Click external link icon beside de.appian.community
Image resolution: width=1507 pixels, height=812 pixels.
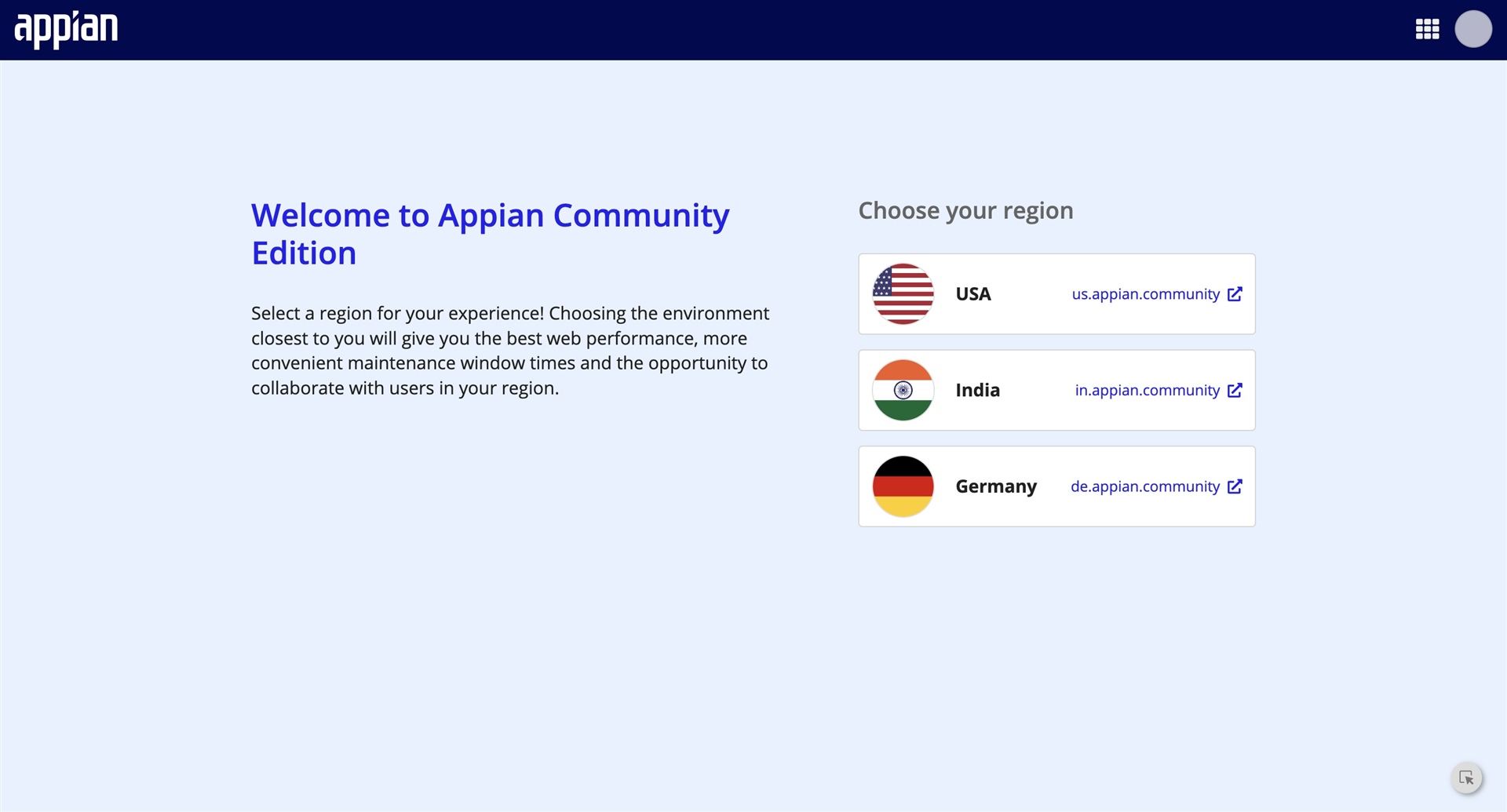tap(1235, 486)
